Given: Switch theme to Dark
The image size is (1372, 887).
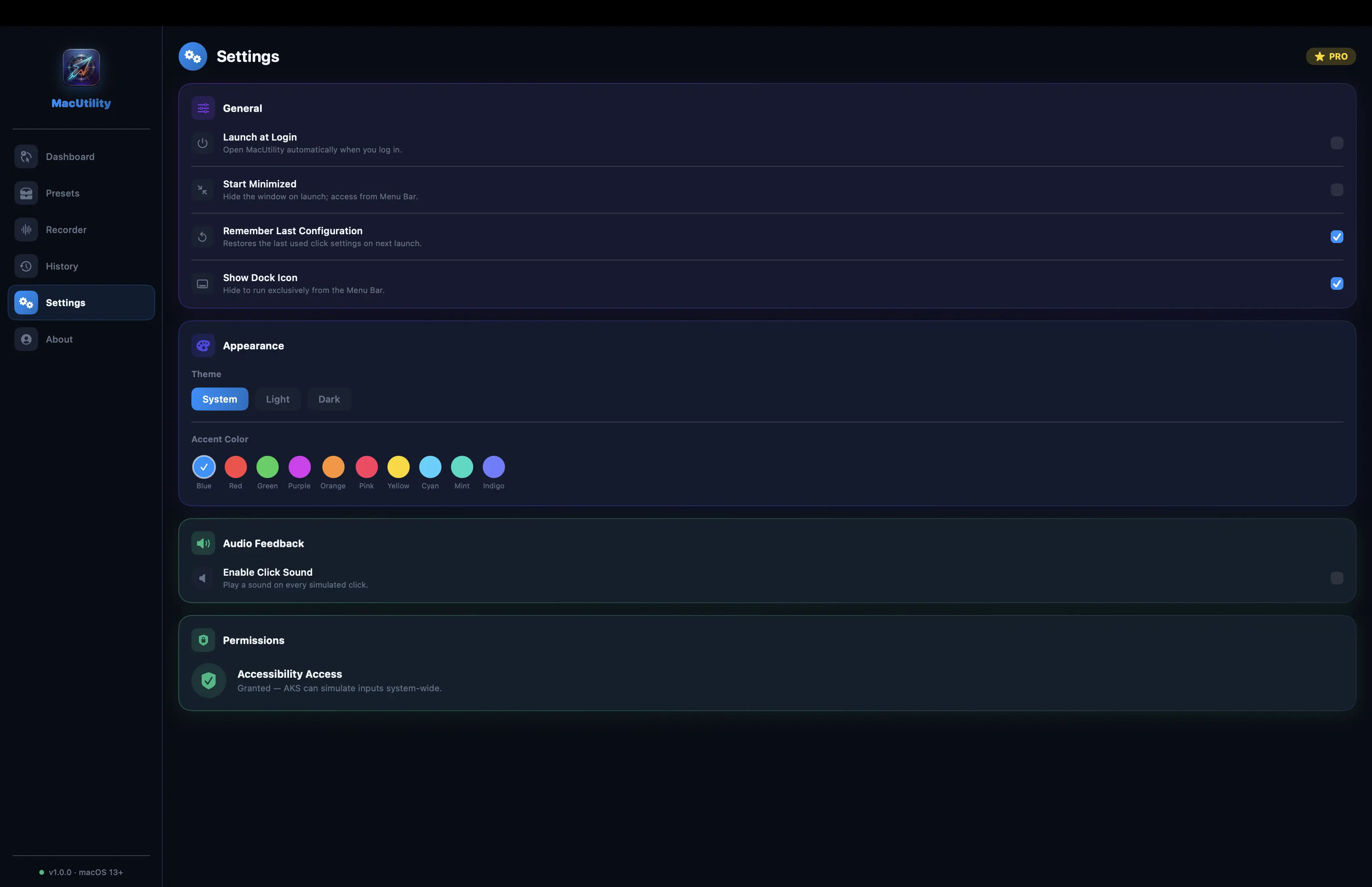Looking at the screenshot, I should coord(330,399).
